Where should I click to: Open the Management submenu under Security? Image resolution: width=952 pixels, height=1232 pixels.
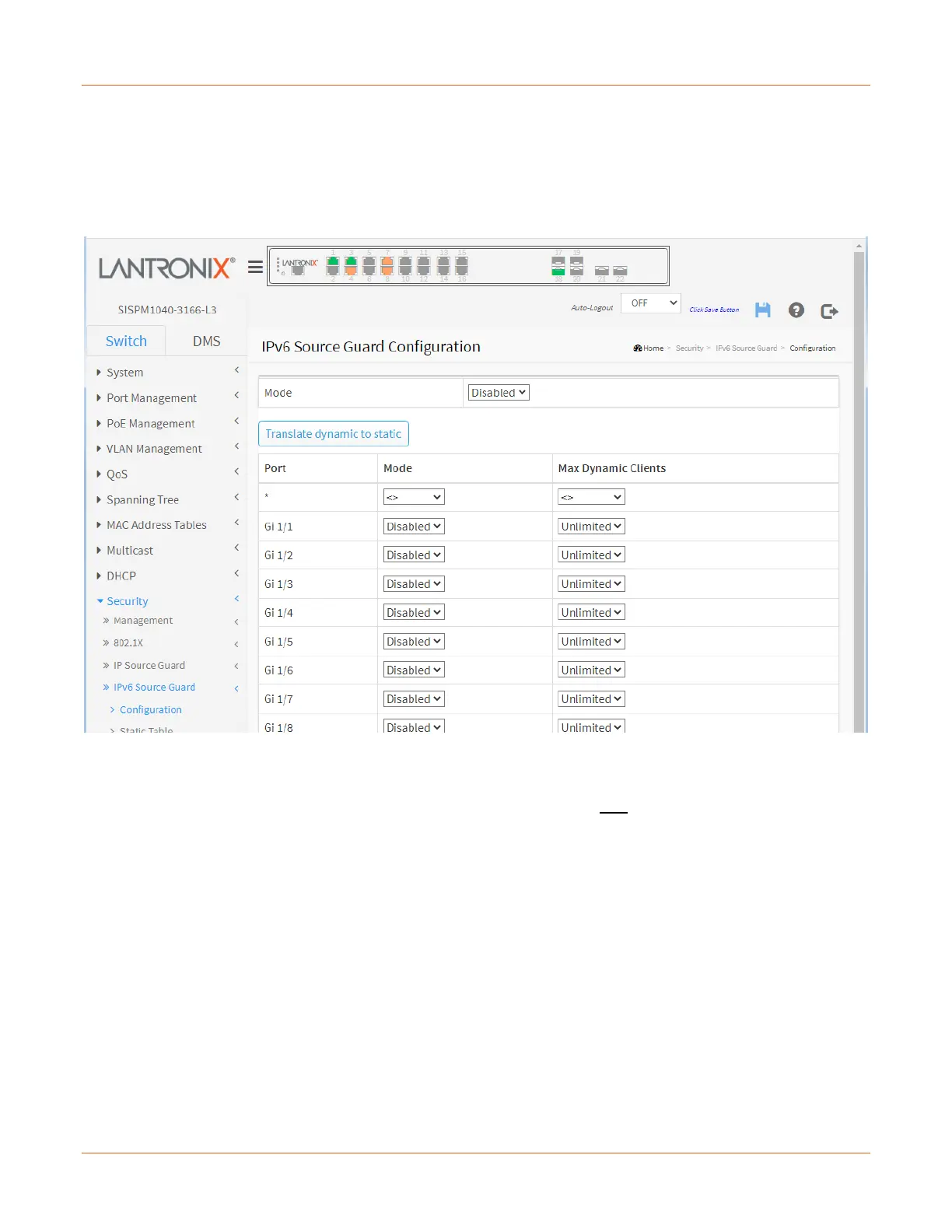(x=142, y=621)
